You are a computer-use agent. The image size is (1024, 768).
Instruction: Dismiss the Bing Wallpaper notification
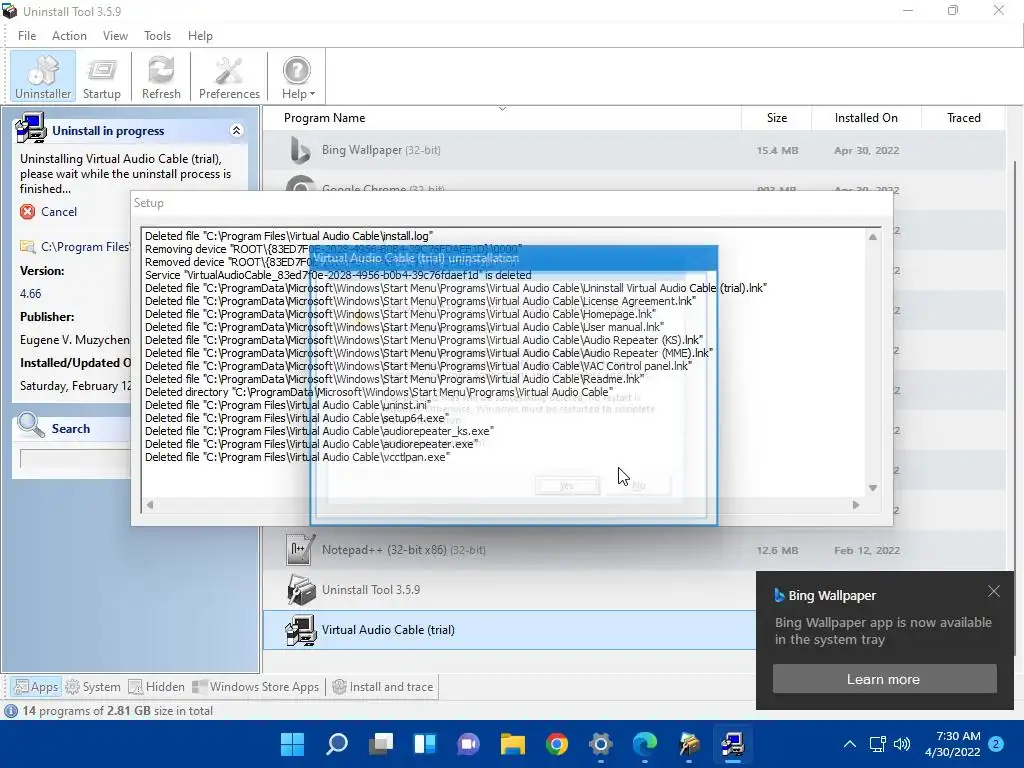993,591
